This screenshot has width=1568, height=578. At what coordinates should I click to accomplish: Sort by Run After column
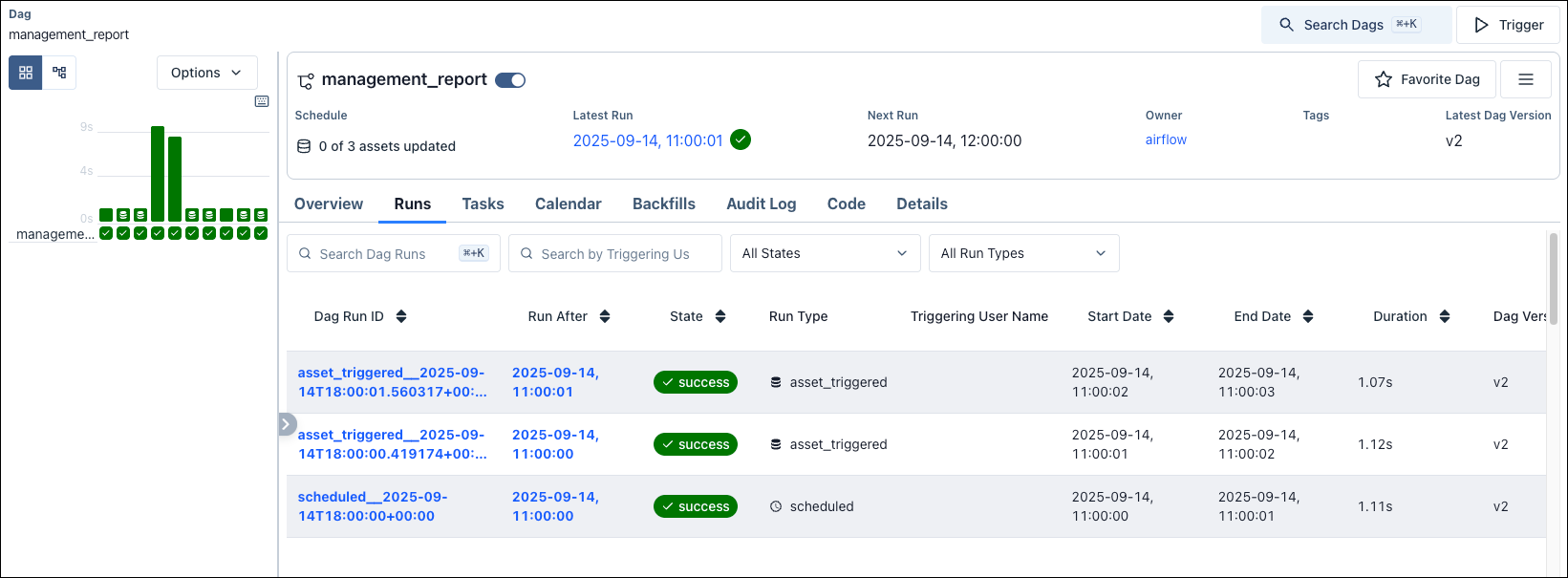tap(605, 316)
